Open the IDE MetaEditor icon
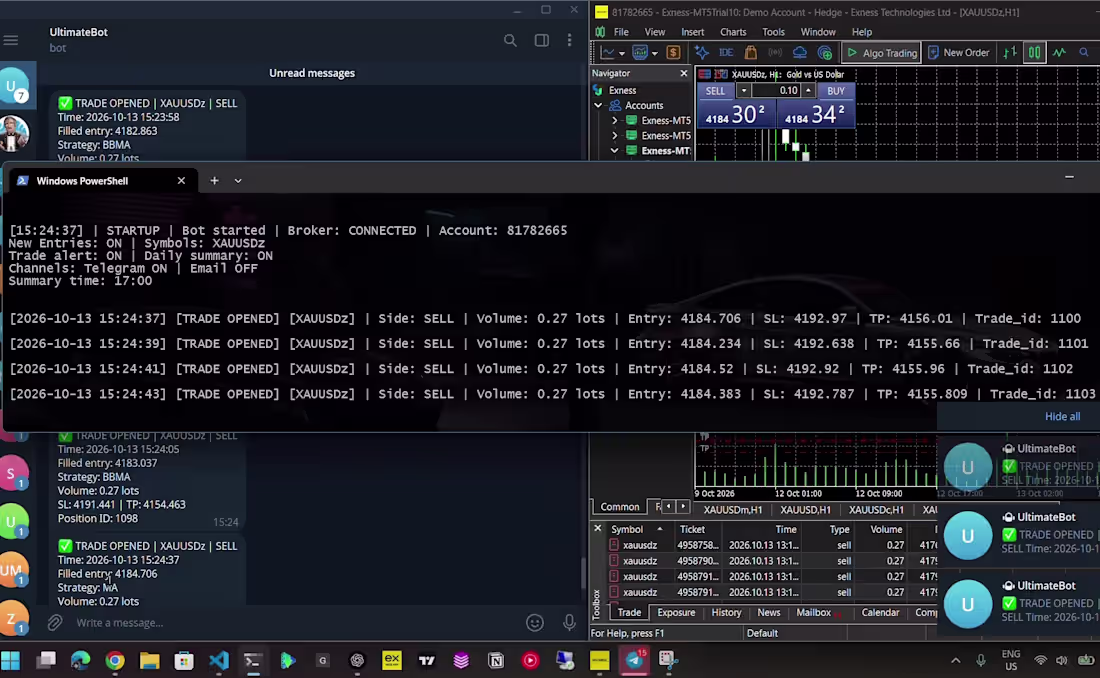 (x=726, y=53)
